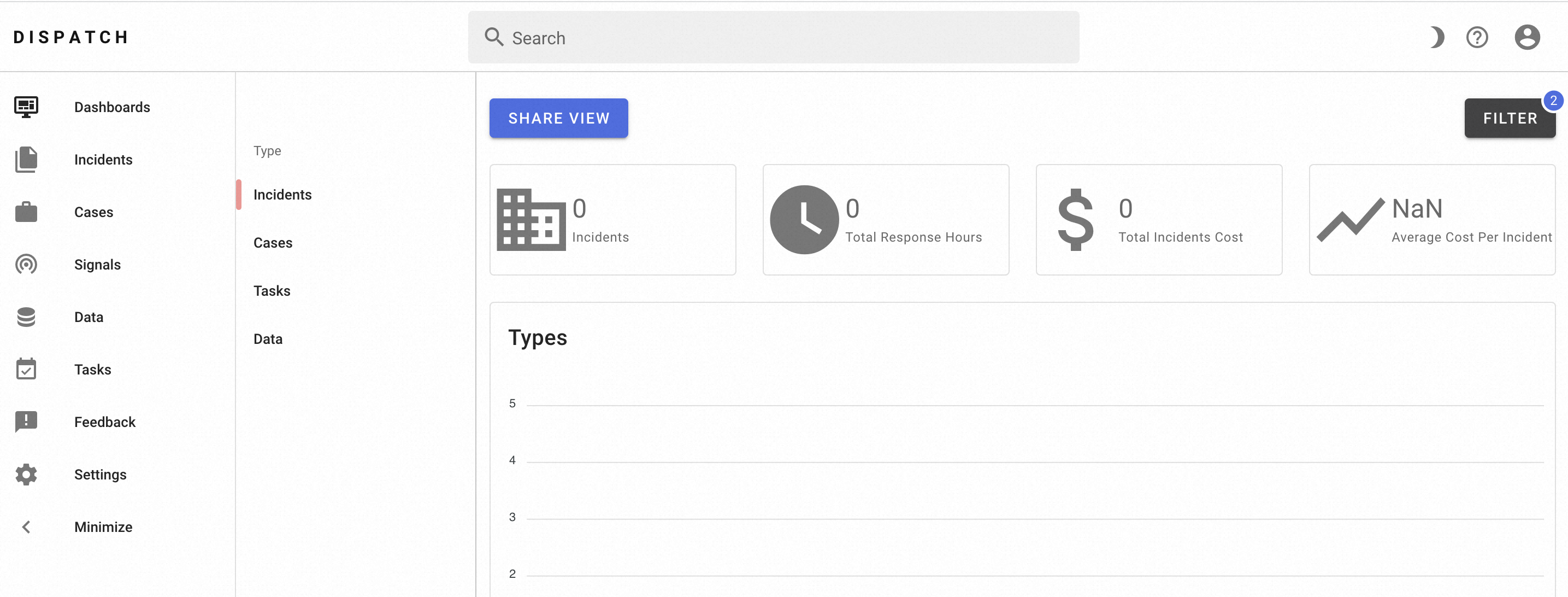Select the Data dashboard type

[268, 339]
